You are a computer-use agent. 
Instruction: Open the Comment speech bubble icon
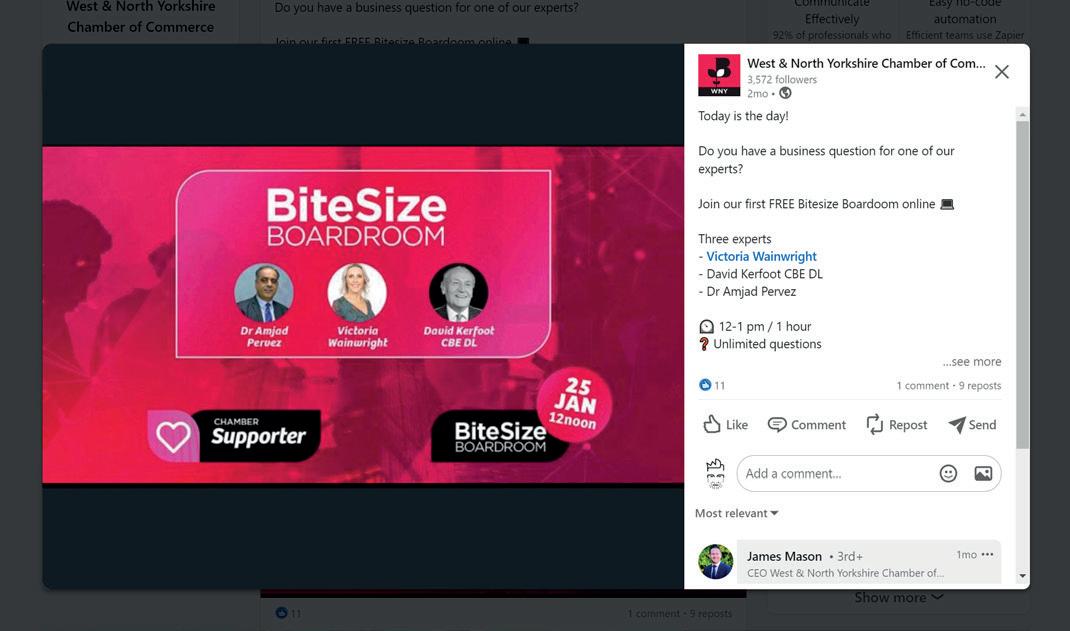[x=777, y=424]
